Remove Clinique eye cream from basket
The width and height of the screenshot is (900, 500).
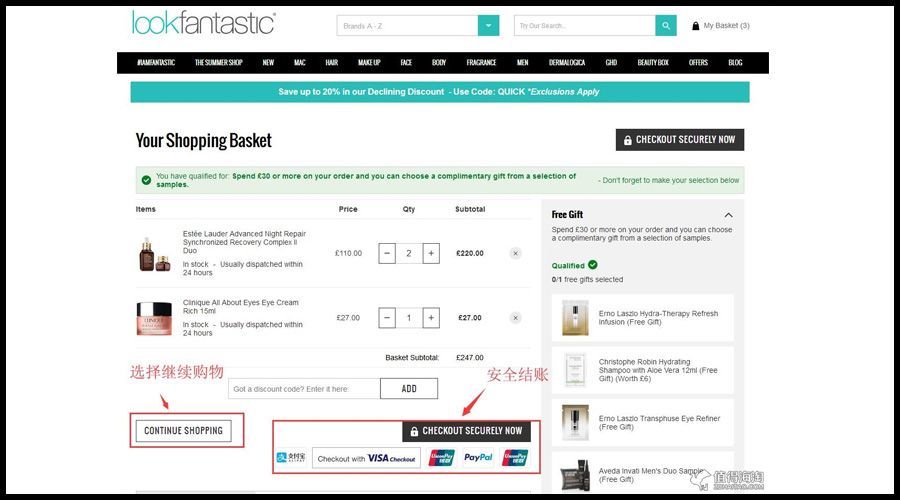[x=515, y=318]
